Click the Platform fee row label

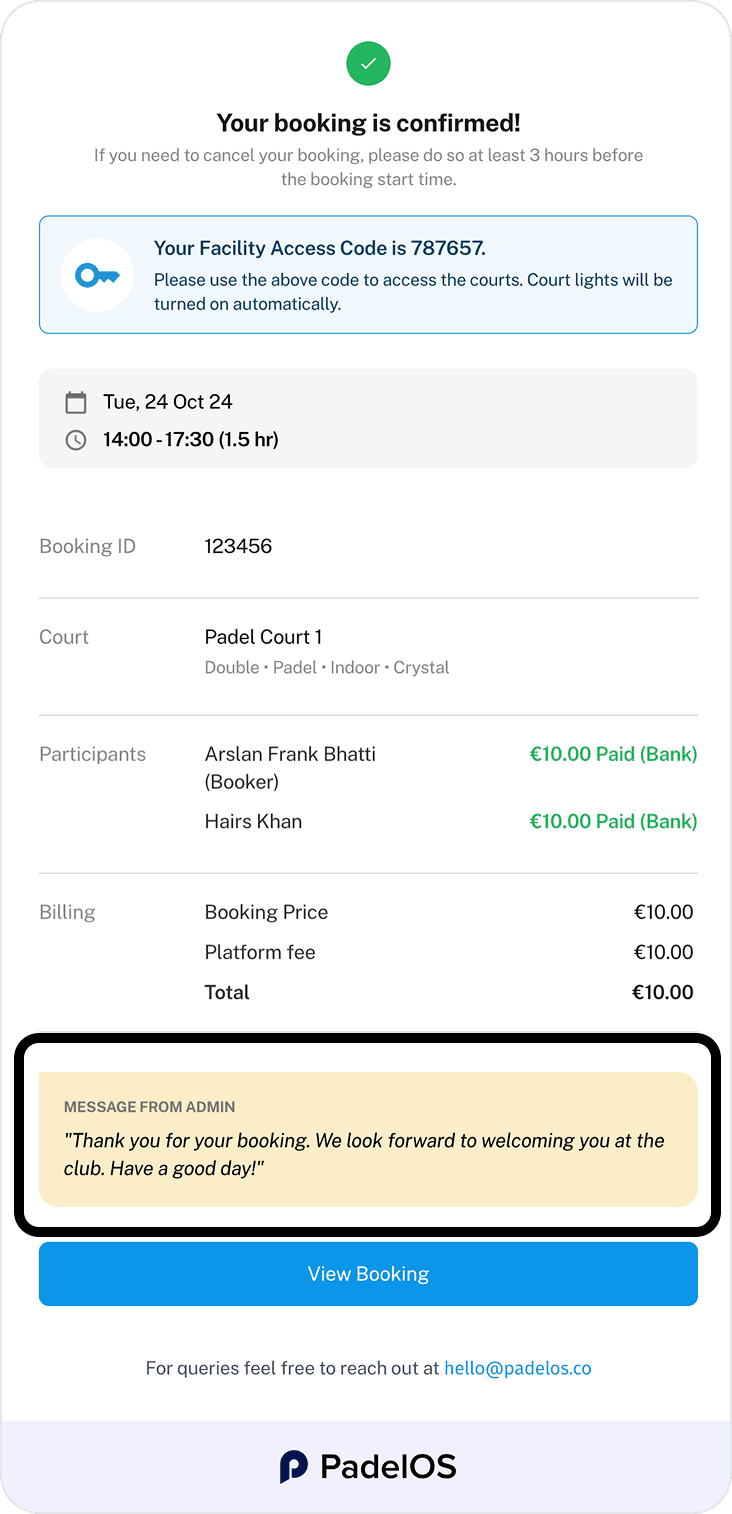[260, 953]
